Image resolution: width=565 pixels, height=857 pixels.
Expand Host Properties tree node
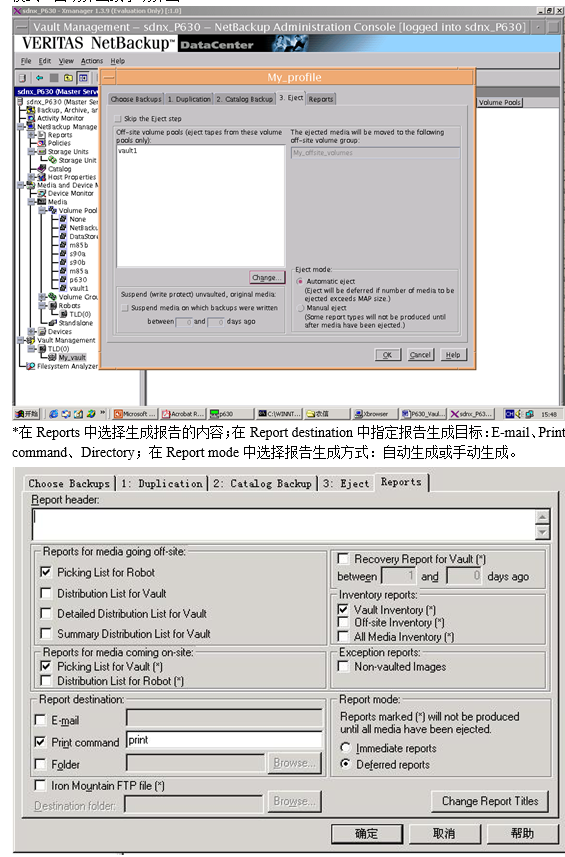pos(31,177)
